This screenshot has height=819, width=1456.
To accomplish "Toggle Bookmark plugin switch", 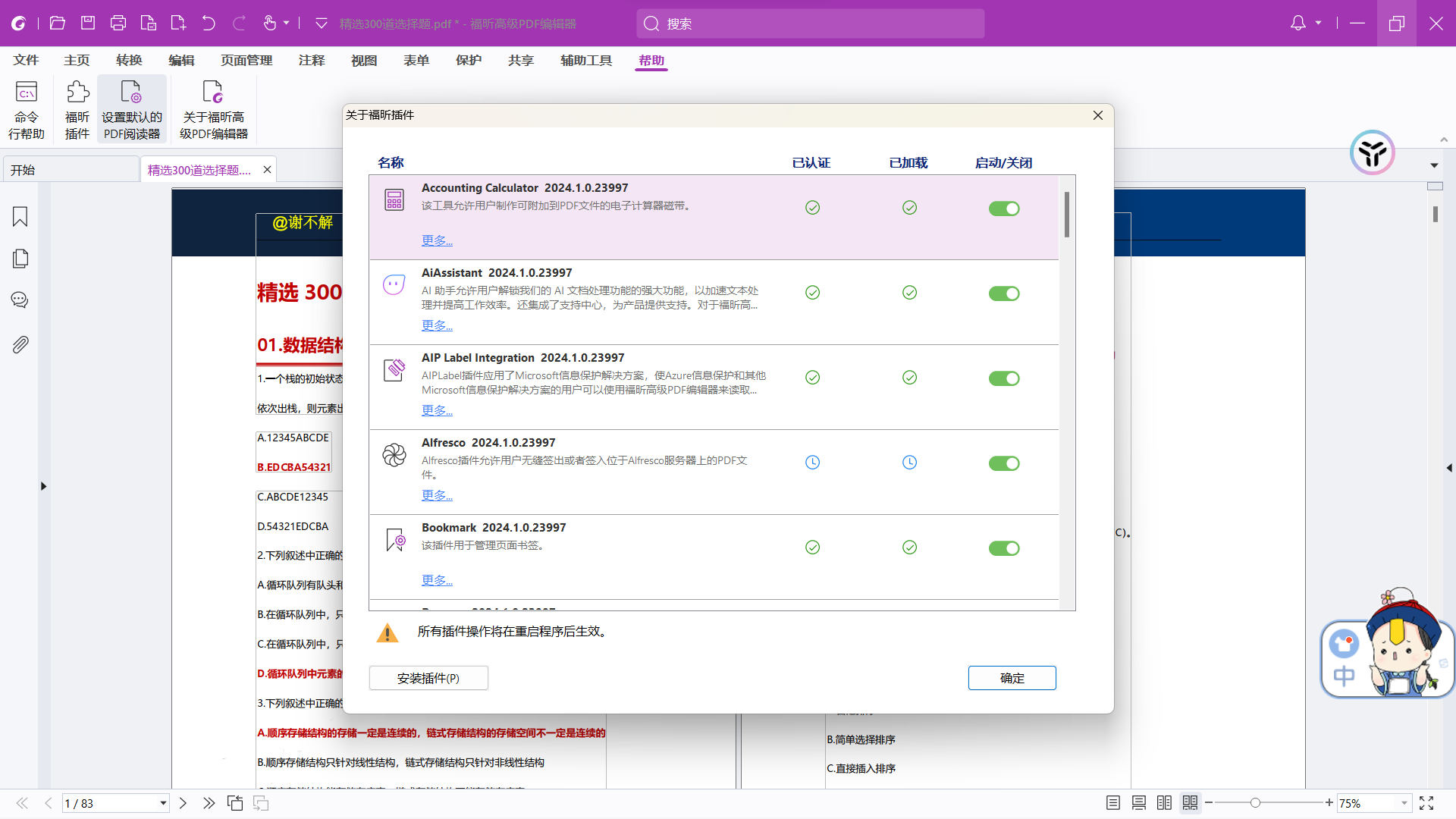I will tap(1004, 548).
